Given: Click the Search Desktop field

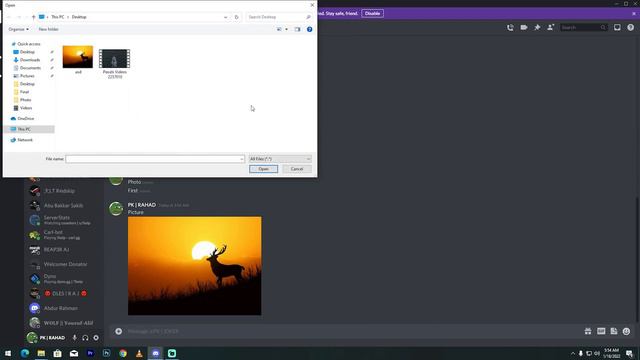Looking at the screenshot, I should pyautogui.click(x=278, y=17).
